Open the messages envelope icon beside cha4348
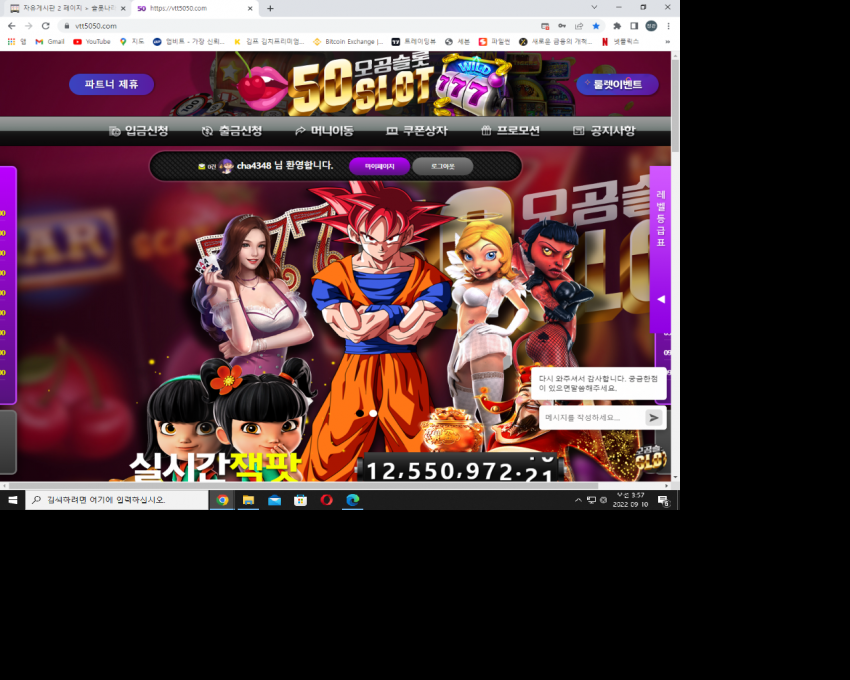Screen dimensions: 850x680 pos(202,166)
